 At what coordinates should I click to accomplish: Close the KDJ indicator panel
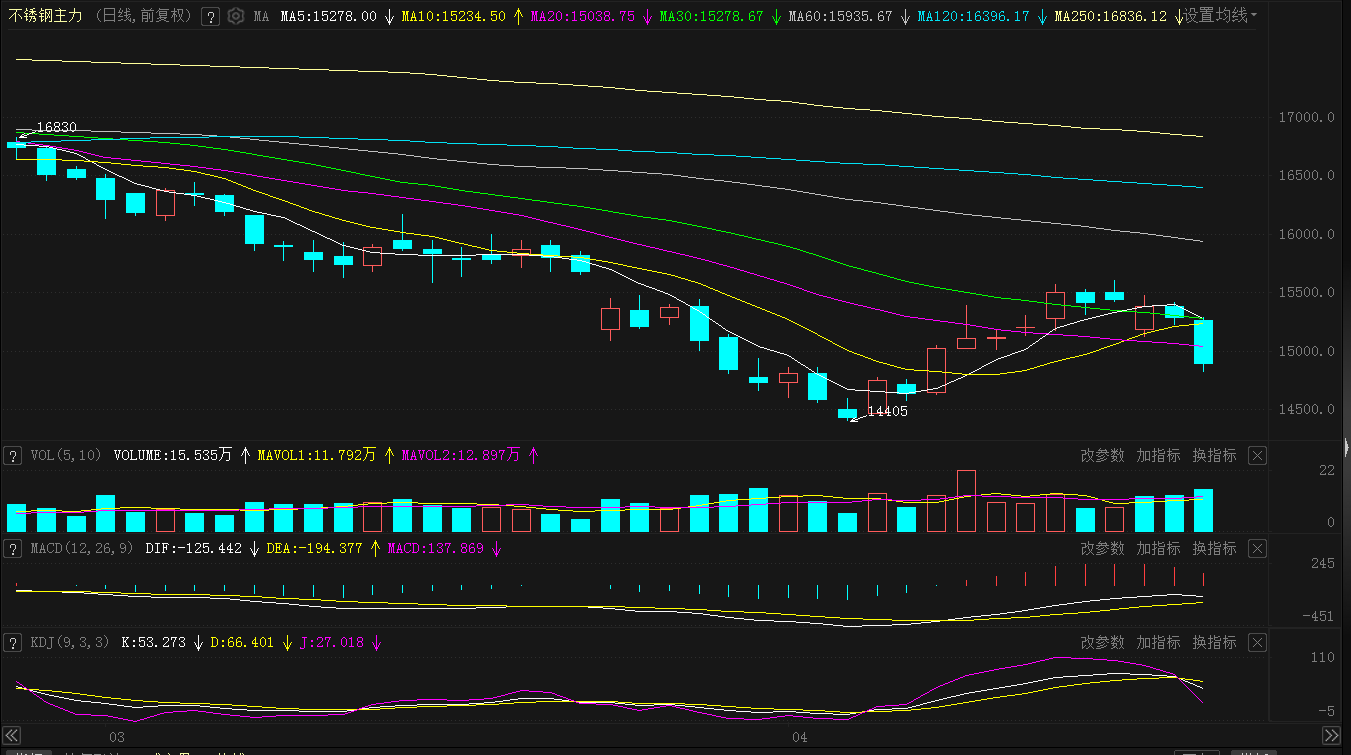coord(1258,642)
